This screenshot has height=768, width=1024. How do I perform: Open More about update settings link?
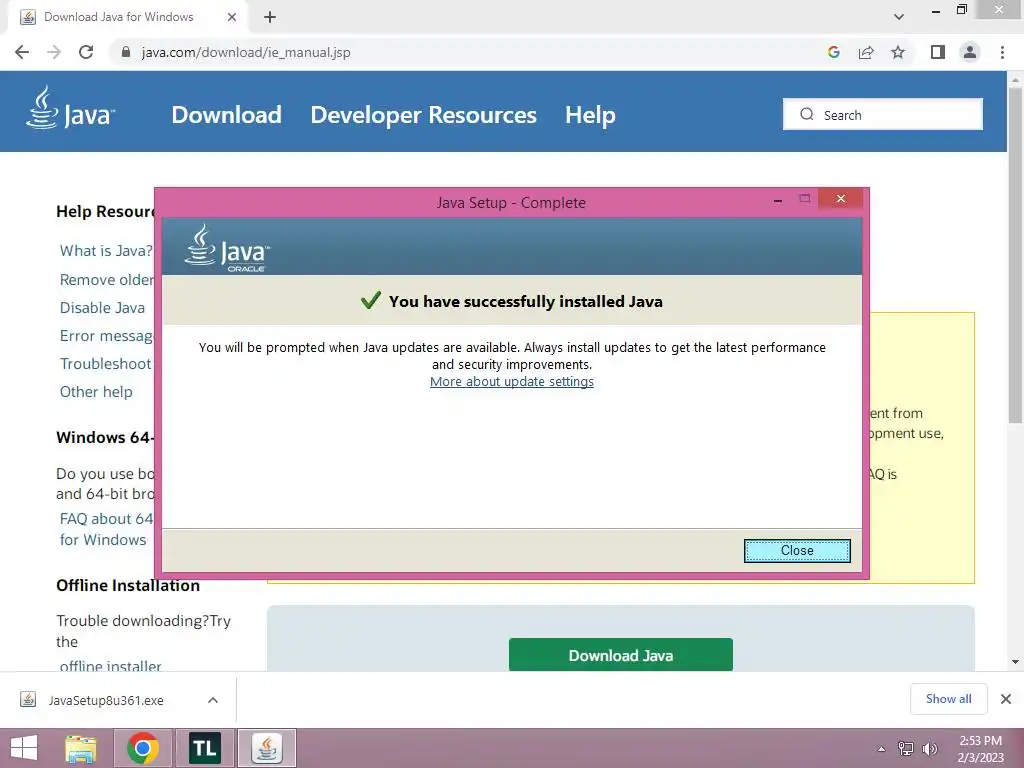click(511, 381)
